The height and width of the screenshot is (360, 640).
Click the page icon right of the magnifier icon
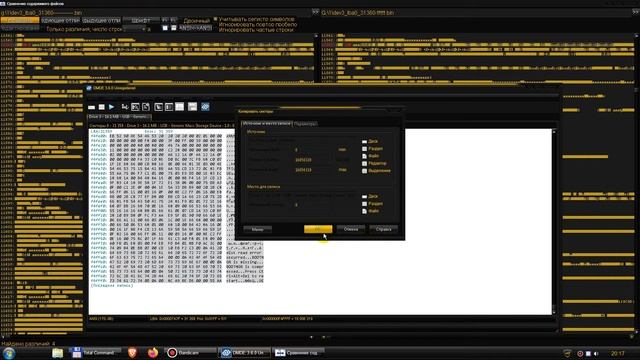click(x=146, y=107)
